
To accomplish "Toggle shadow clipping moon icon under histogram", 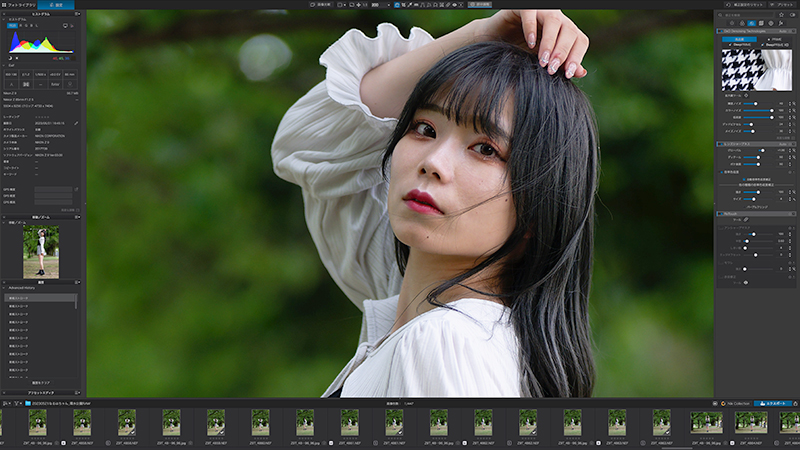I will [x=10, y=58].
